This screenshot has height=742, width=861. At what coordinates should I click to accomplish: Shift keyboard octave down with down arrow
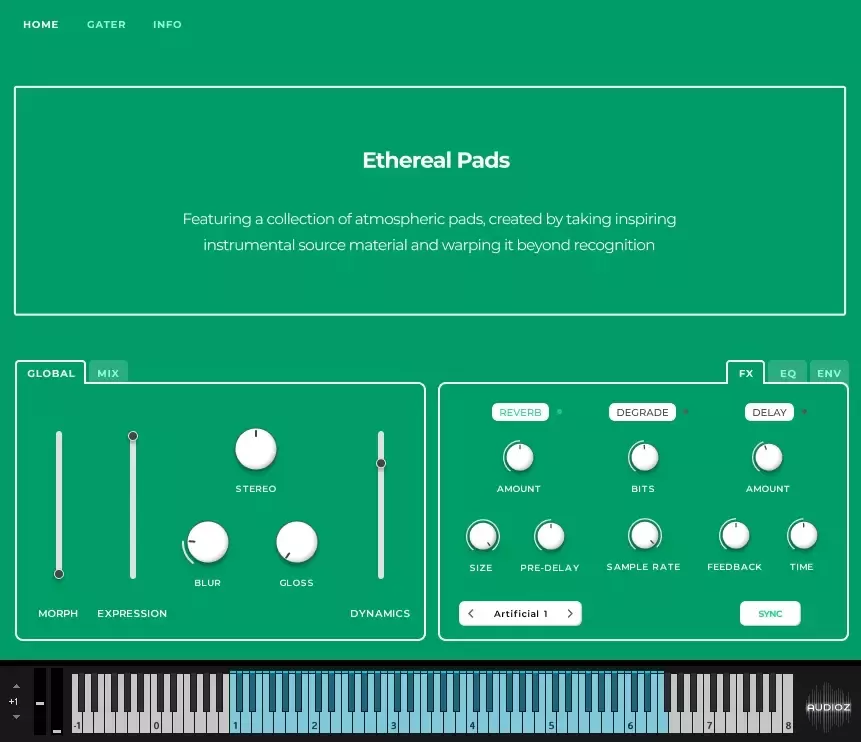click(x=16, y=717)
